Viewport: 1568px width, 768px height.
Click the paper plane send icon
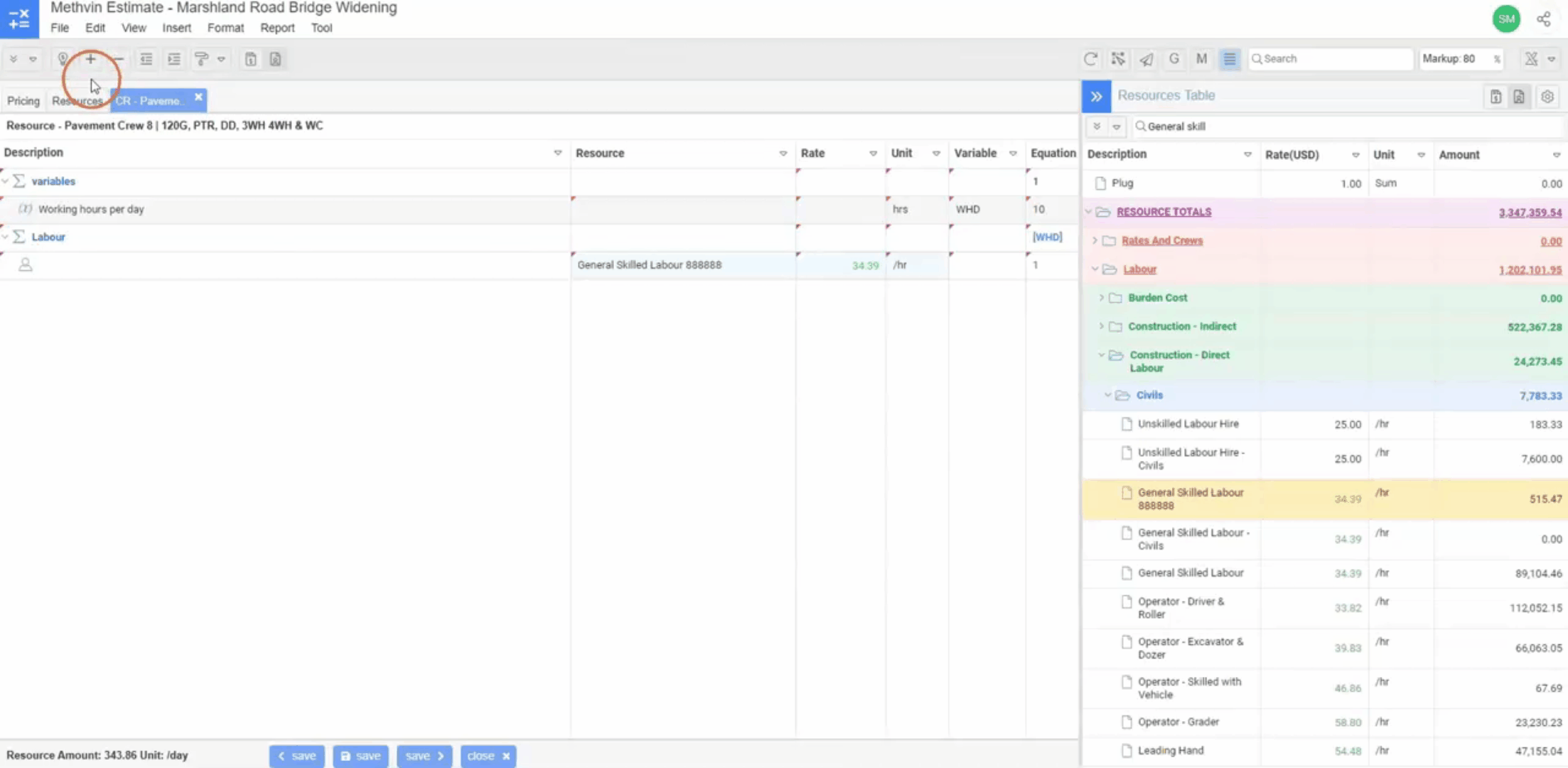1146,59
